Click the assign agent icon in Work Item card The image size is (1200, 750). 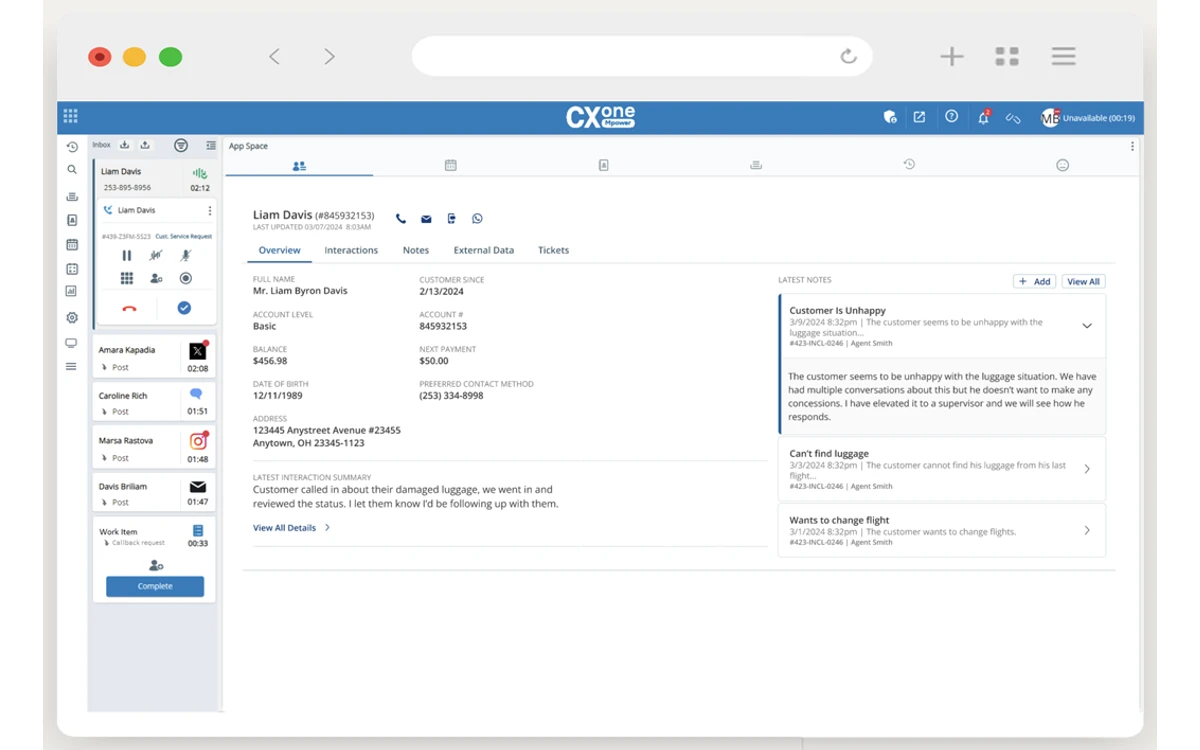156,565
